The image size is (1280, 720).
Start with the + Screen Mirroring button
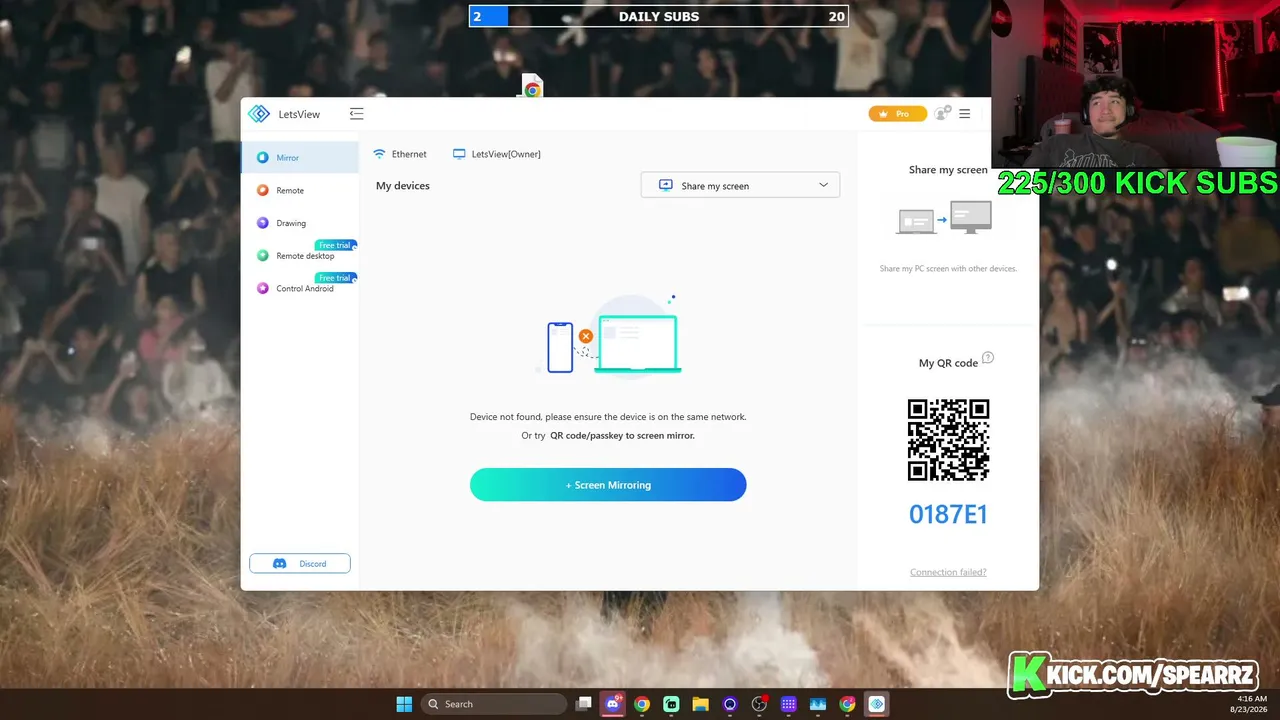[x=608, y=485]
